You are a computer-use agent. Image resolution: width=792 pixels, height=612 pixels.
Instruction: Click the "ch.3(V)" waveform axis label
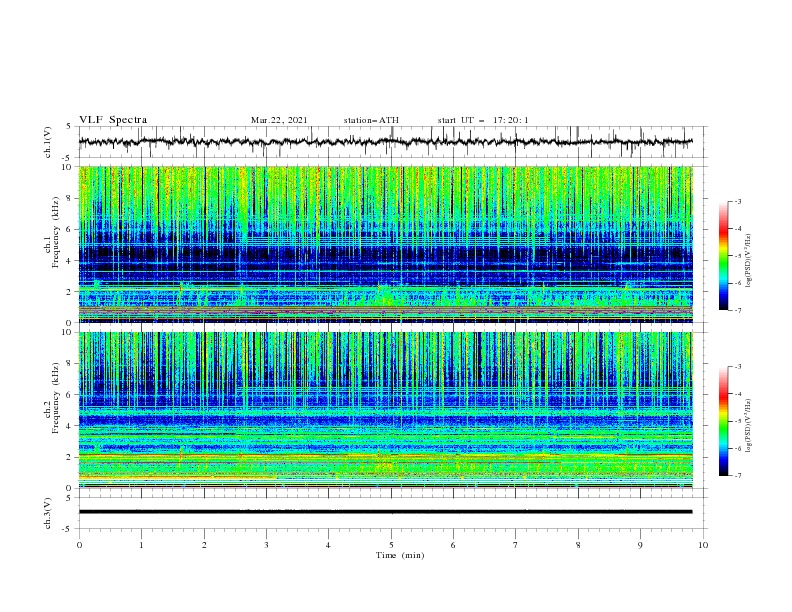[48, 513]
